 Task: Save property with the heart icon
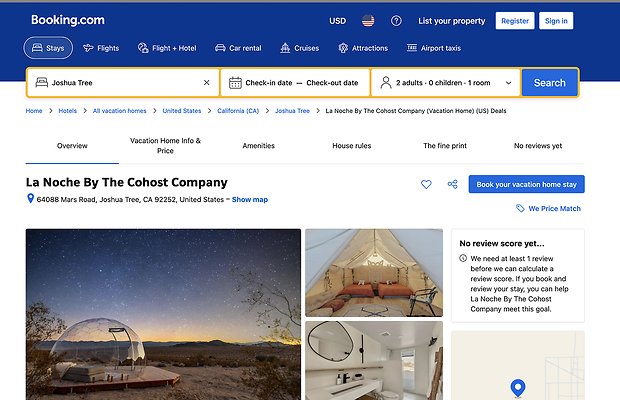coord(426,184)
